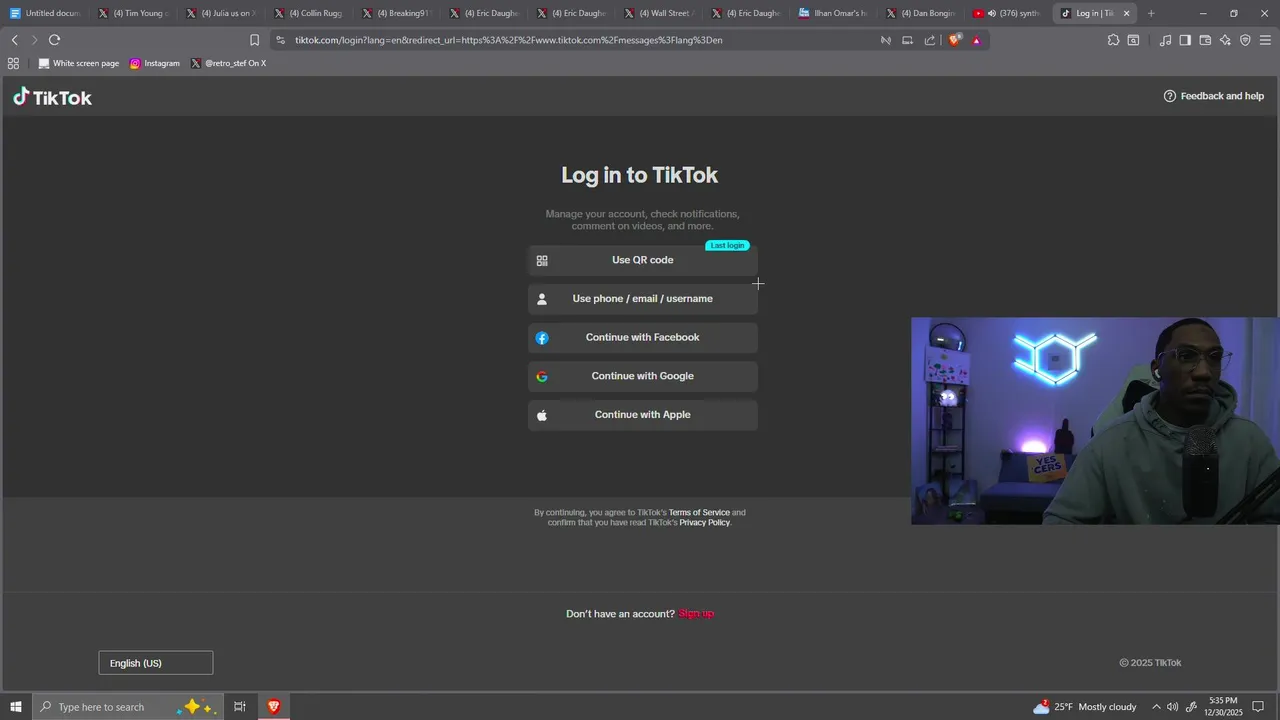Switch to Breaking911 X tab
The width and height of the screenshot is (1280, 720).
396,13
